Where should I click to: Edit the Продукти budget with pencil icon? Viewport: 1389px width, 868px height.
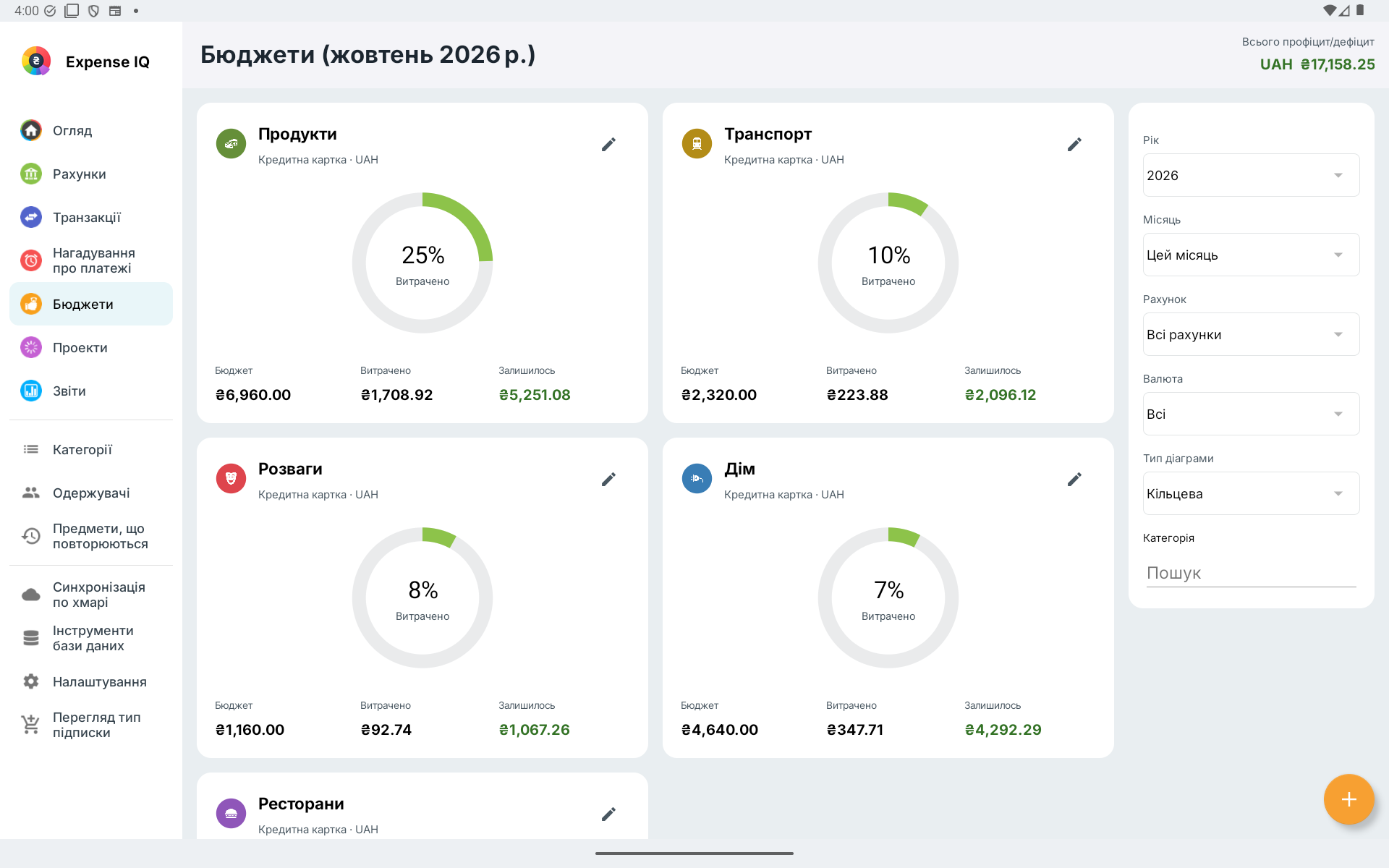(608, 145)
